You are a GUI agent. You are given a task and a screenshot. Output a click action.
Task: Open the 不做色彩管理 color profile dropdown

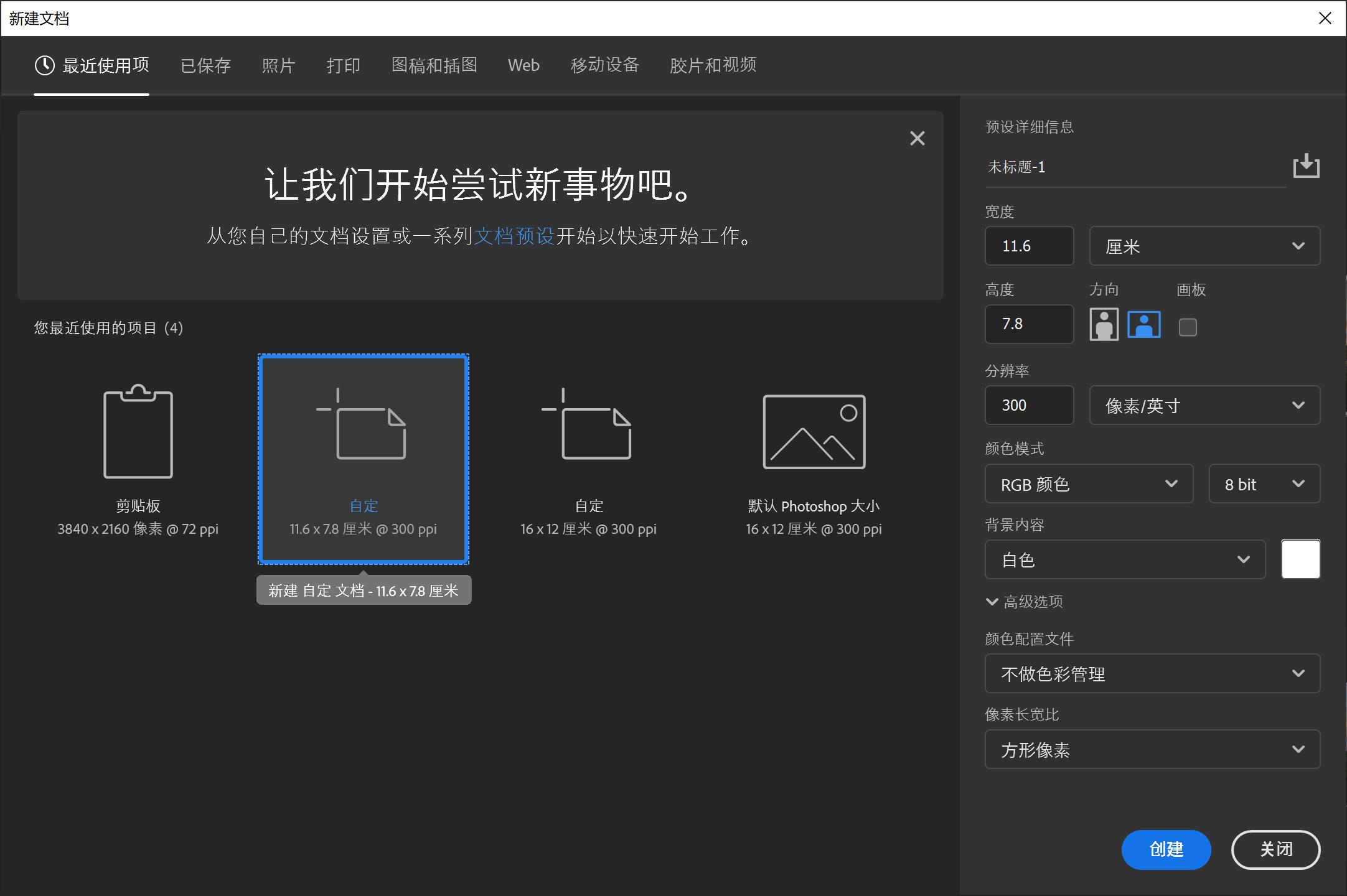pyautogui.click(x=1152, y=673)
